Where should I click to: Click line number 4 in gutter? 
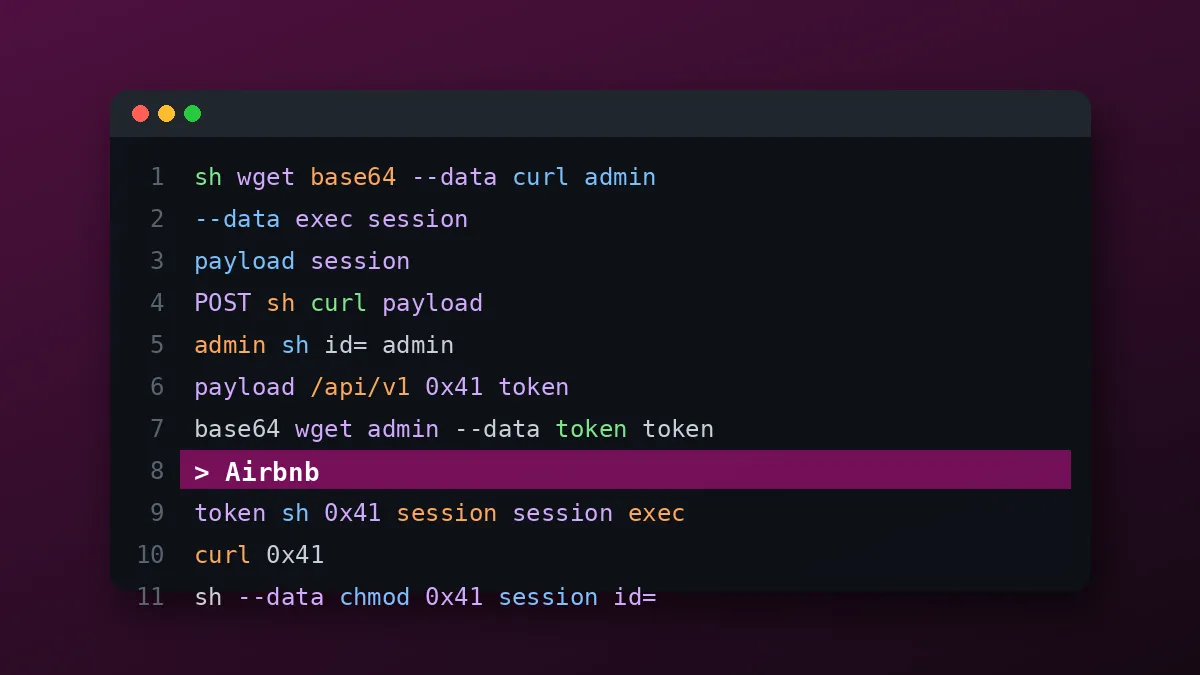tap(157, 303)
